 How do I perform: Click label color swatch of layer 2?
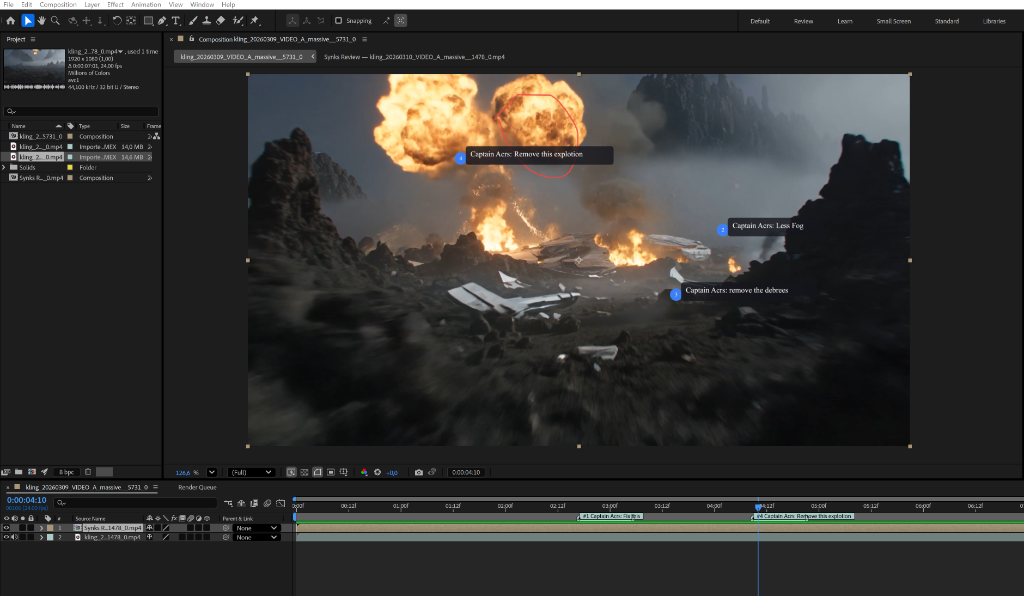(x=50, y=537)
